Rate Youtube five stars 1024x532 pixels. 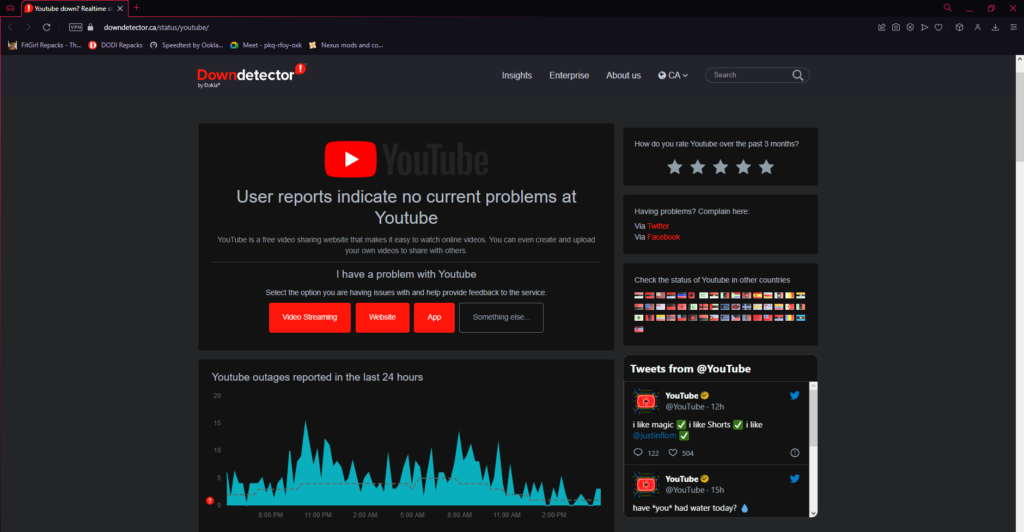pos(766,167)
